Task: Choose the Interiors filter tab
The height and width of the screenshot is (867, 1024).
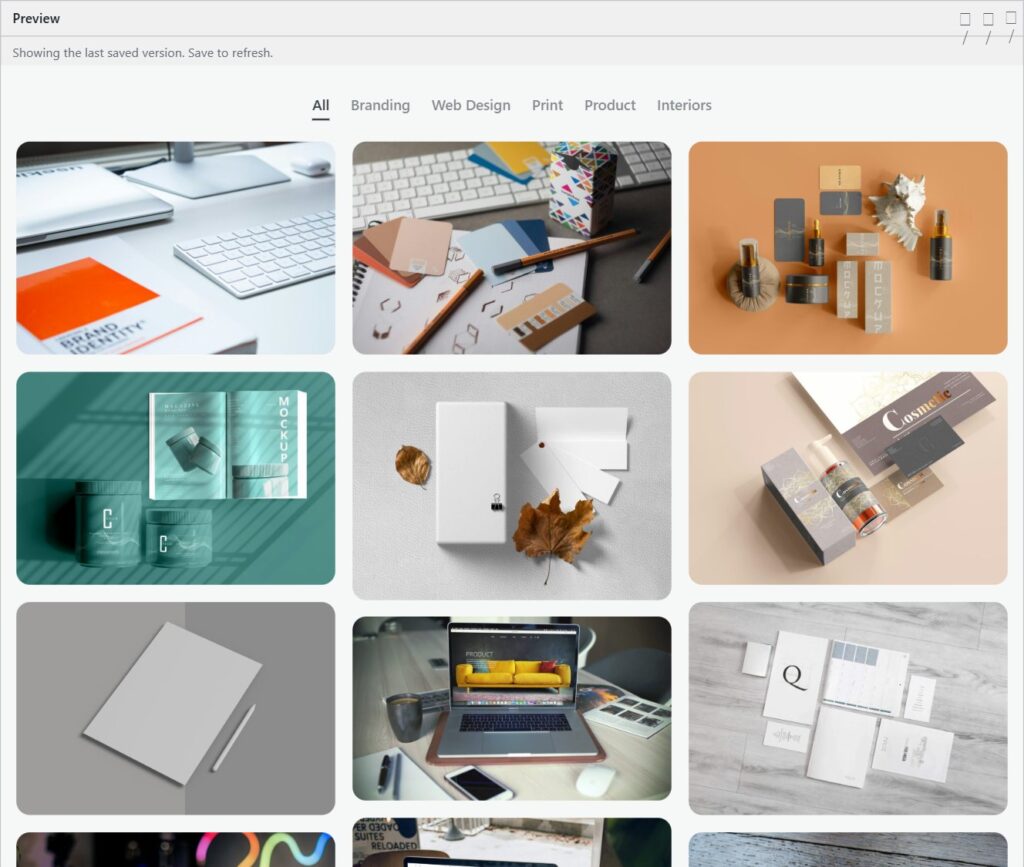Action: (684, 105)
